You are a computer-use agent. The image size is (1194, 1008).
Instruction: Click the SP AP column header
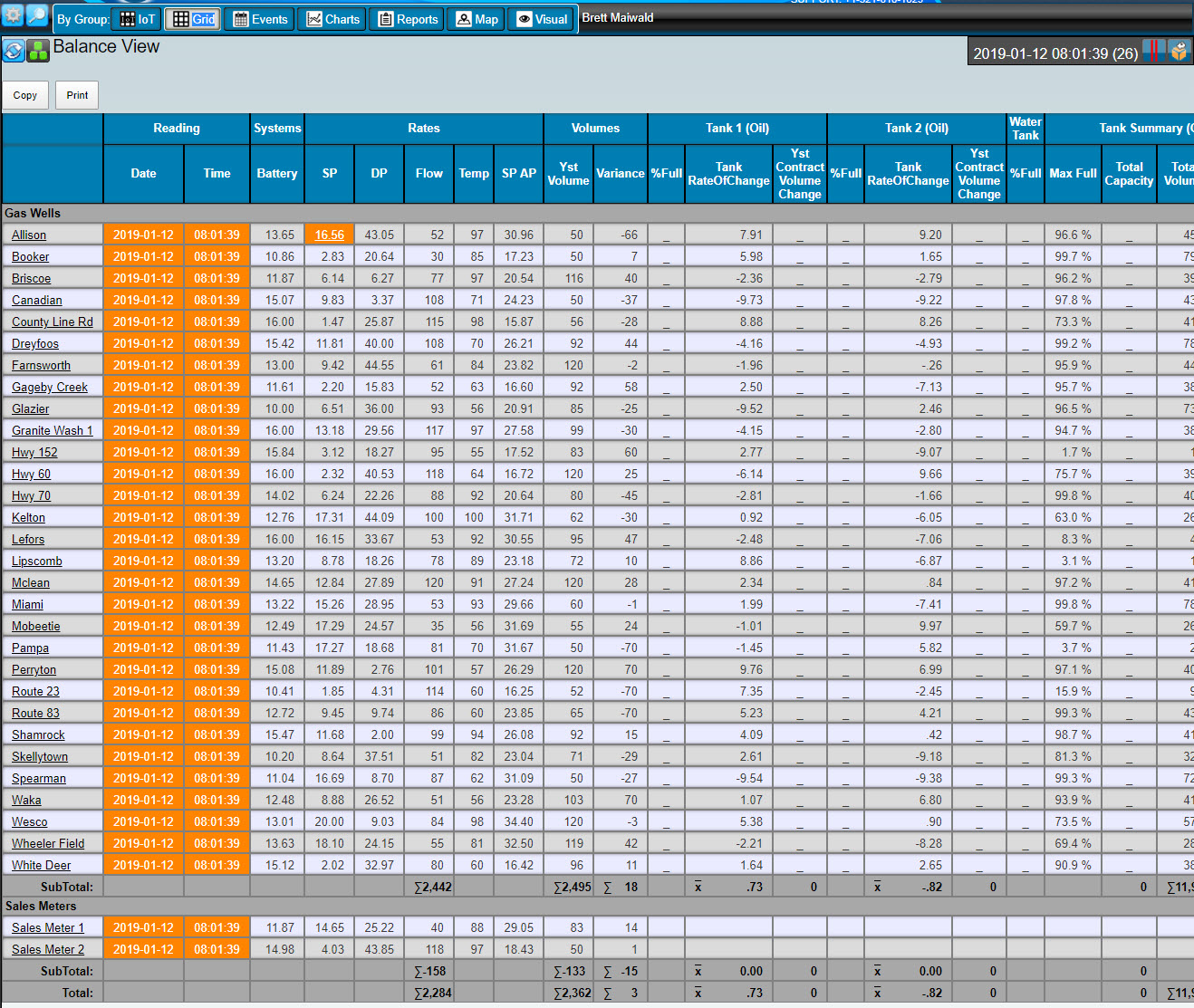519,173
